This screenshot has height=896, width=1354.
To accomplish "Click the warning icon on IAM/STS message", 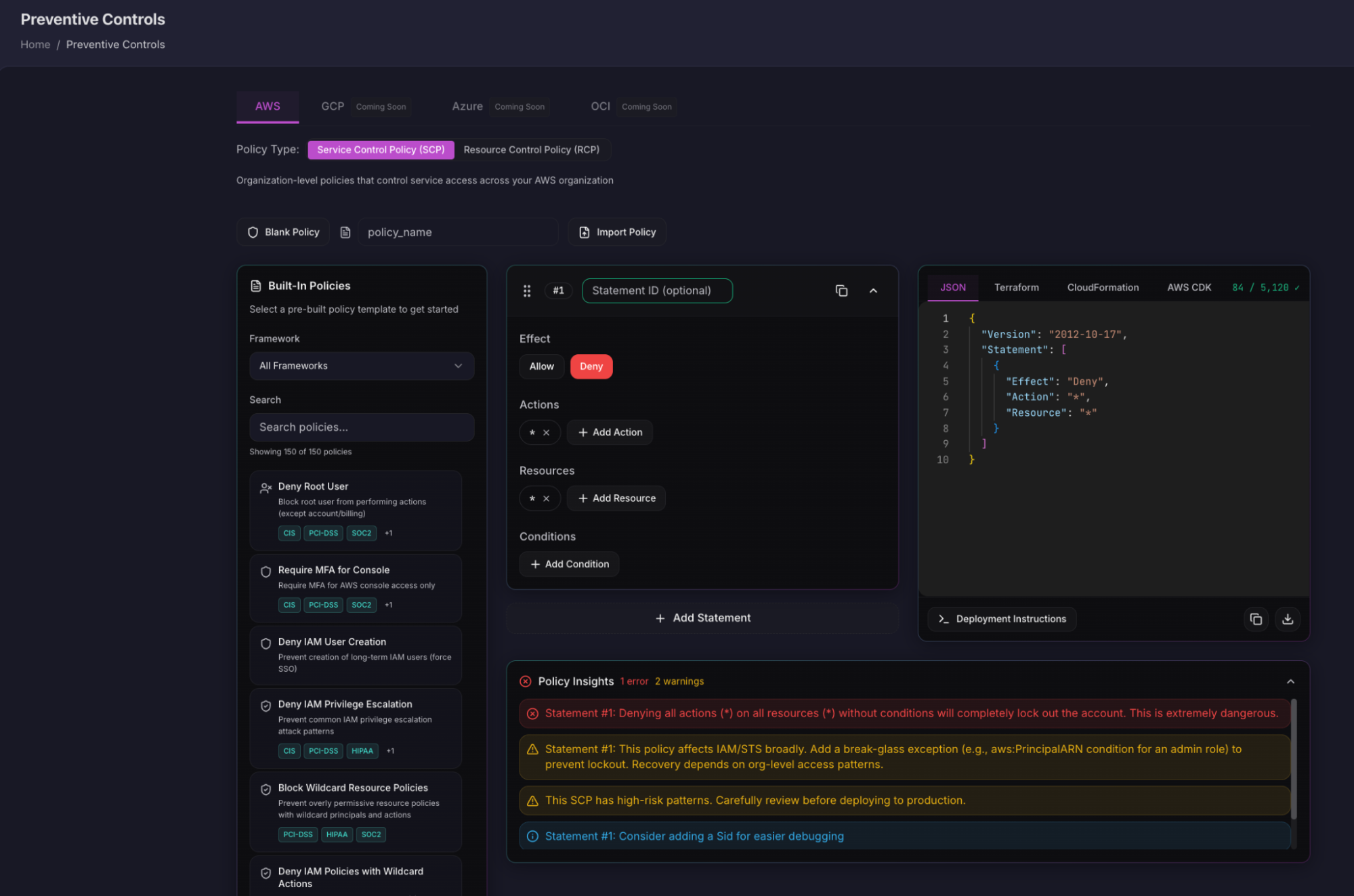I will pyautogui.click(x=533, y=749).
